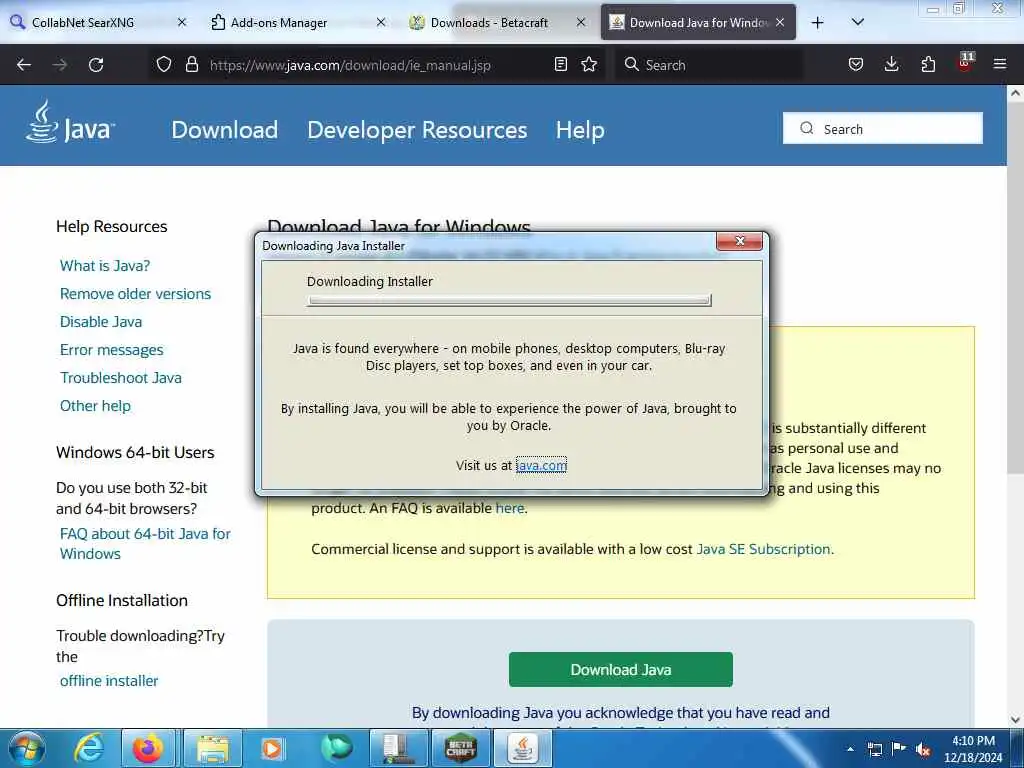Close the Download Java for Windows tab
1024x768 pixels.
pyautogui.click(x=780, y=22)
